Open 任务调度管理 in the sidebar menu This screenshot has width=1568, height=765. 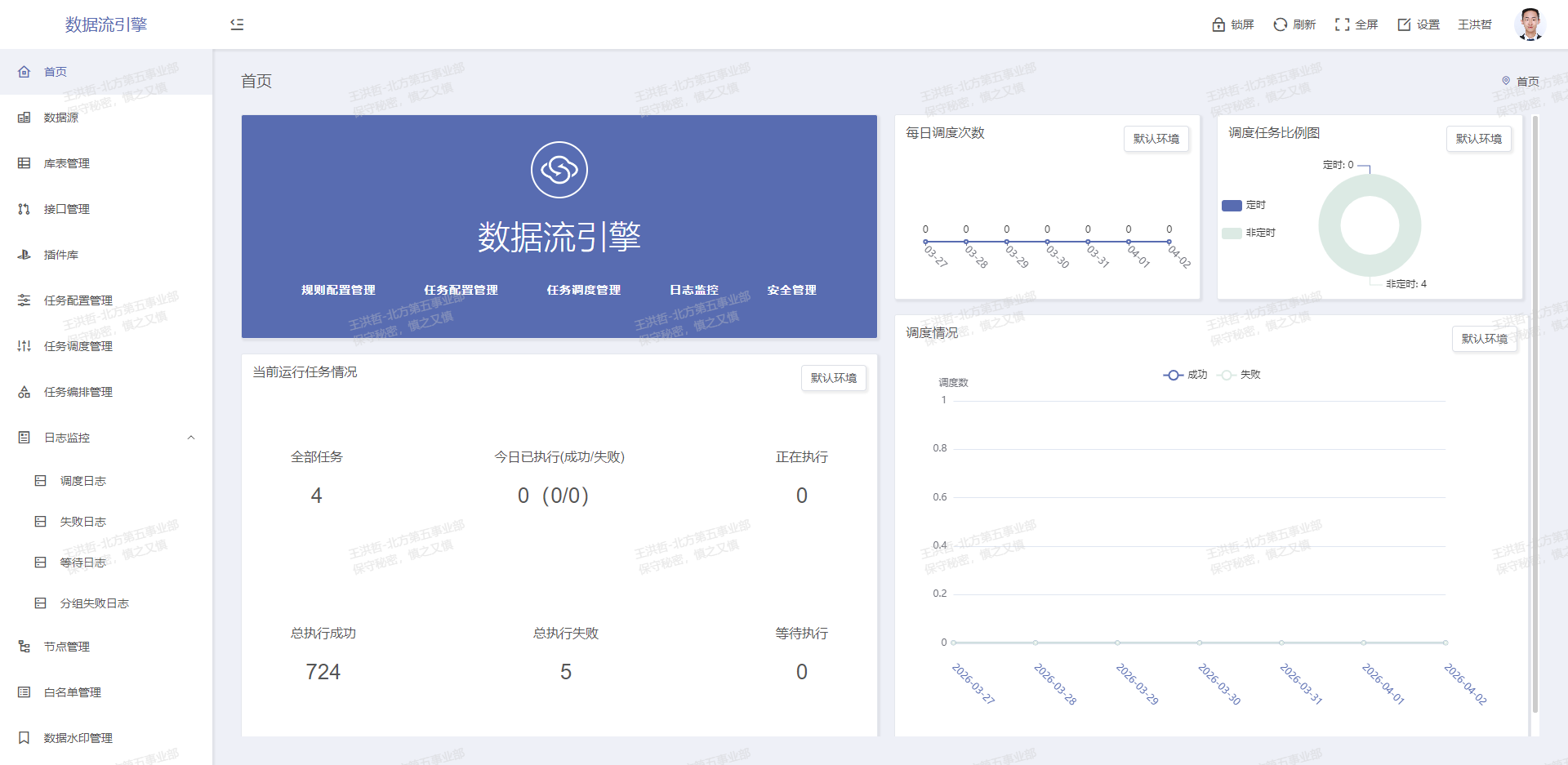coord(78,346)
